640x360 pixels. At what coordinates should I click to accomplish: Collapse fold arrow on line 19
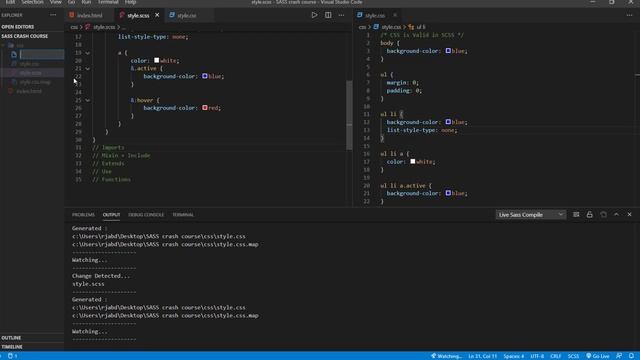tap(87, 53)
